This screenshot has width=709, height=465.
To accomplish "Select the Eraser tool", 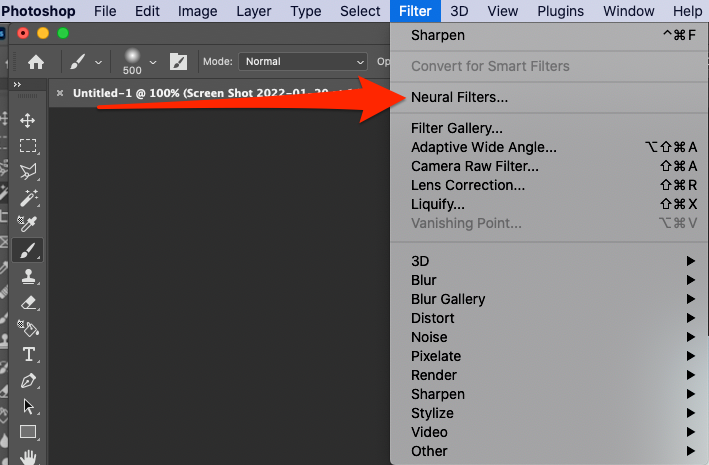I will tap(28, 302).
